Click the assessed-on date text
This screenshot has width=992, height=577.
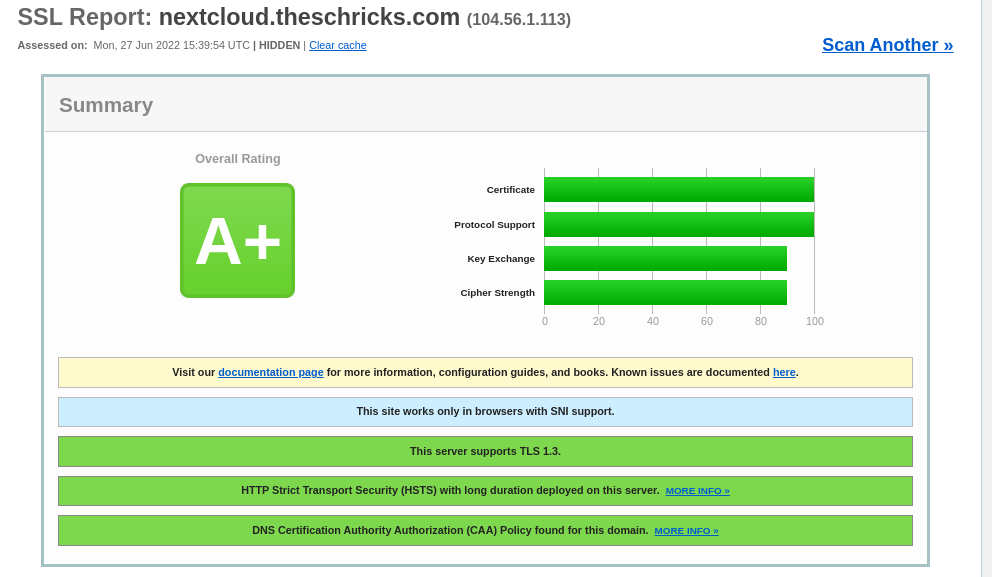point(171,45)
